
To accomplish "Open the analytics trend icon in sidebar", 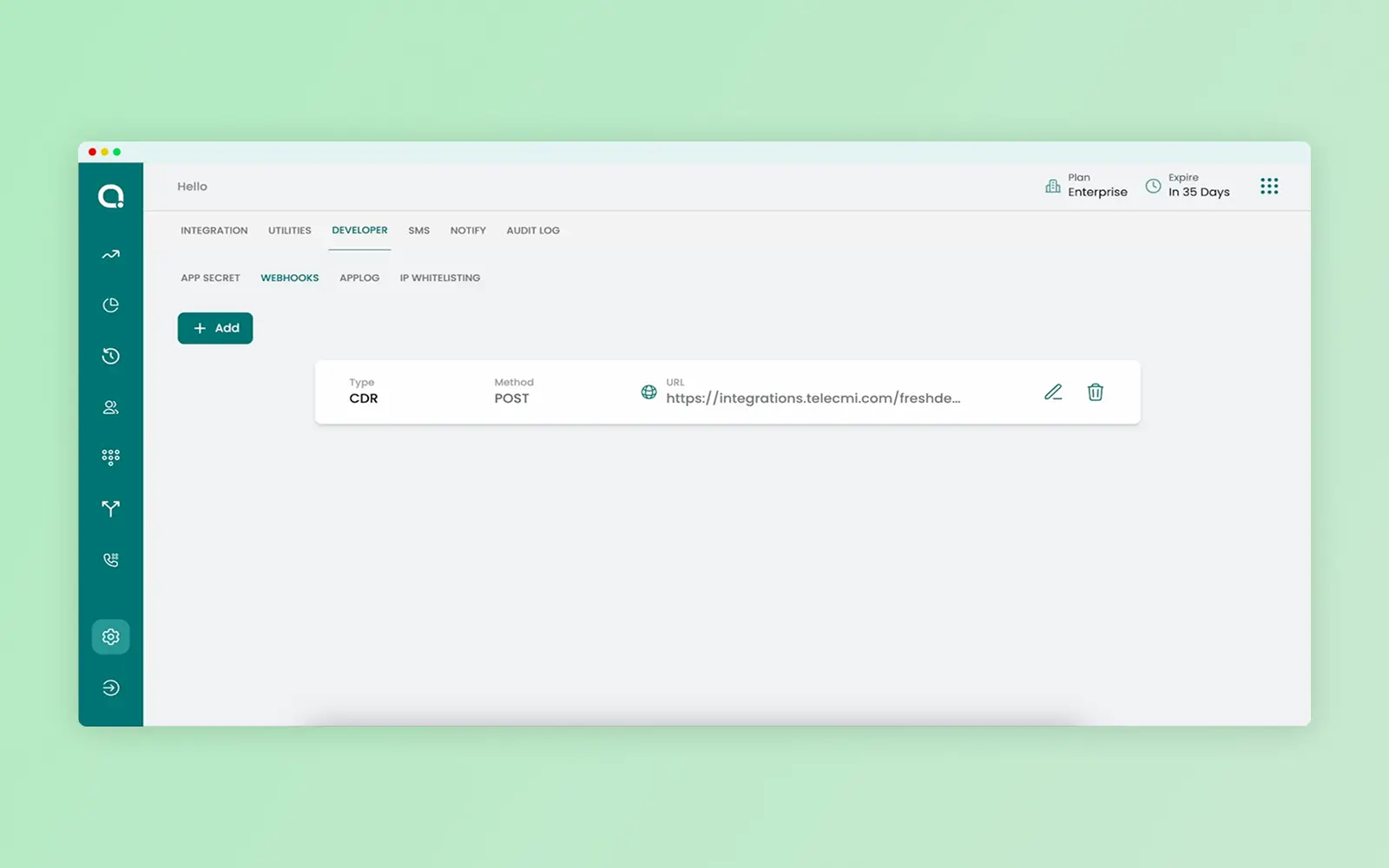I will (110, 254).
